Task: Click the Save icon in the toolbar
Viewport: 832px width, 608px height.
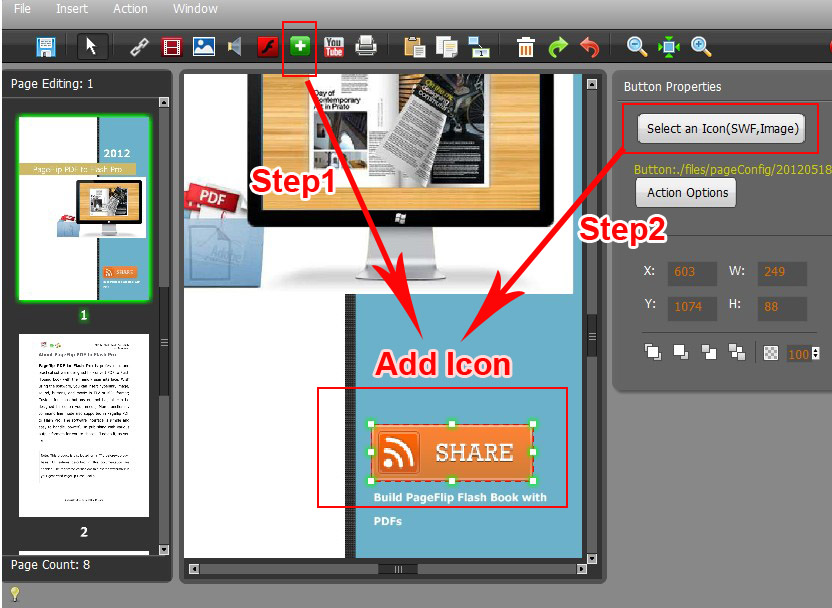Action: click(x=46, y=46)
